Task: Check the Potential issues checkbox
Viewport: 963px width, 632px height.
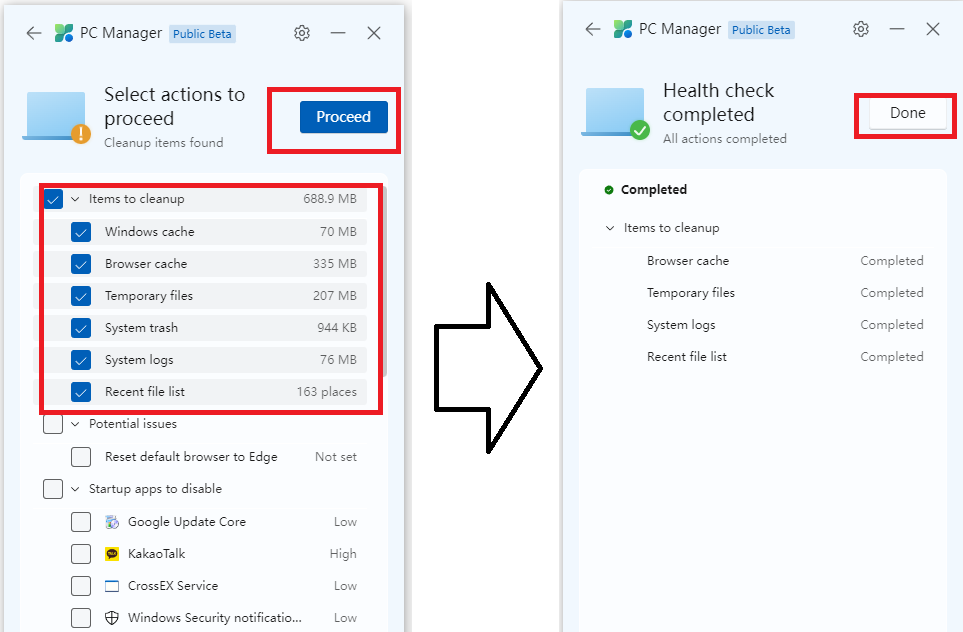Action: [53, 424]
